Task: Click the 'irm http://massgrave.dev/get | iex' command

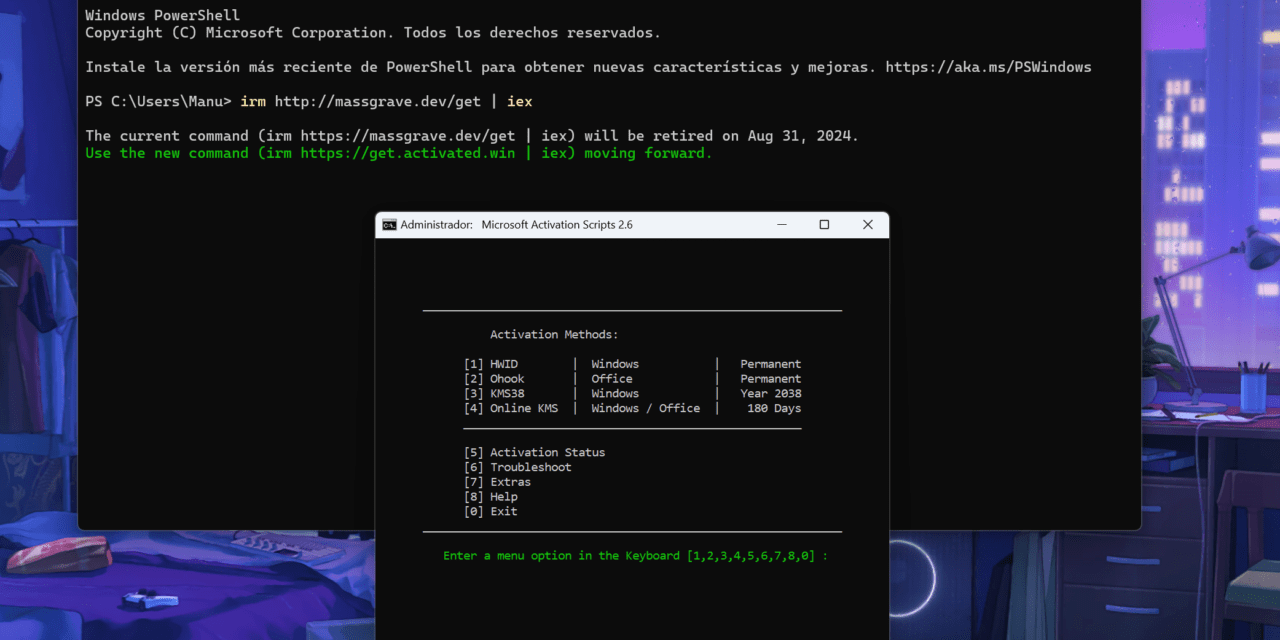Action: pos(386,101)
